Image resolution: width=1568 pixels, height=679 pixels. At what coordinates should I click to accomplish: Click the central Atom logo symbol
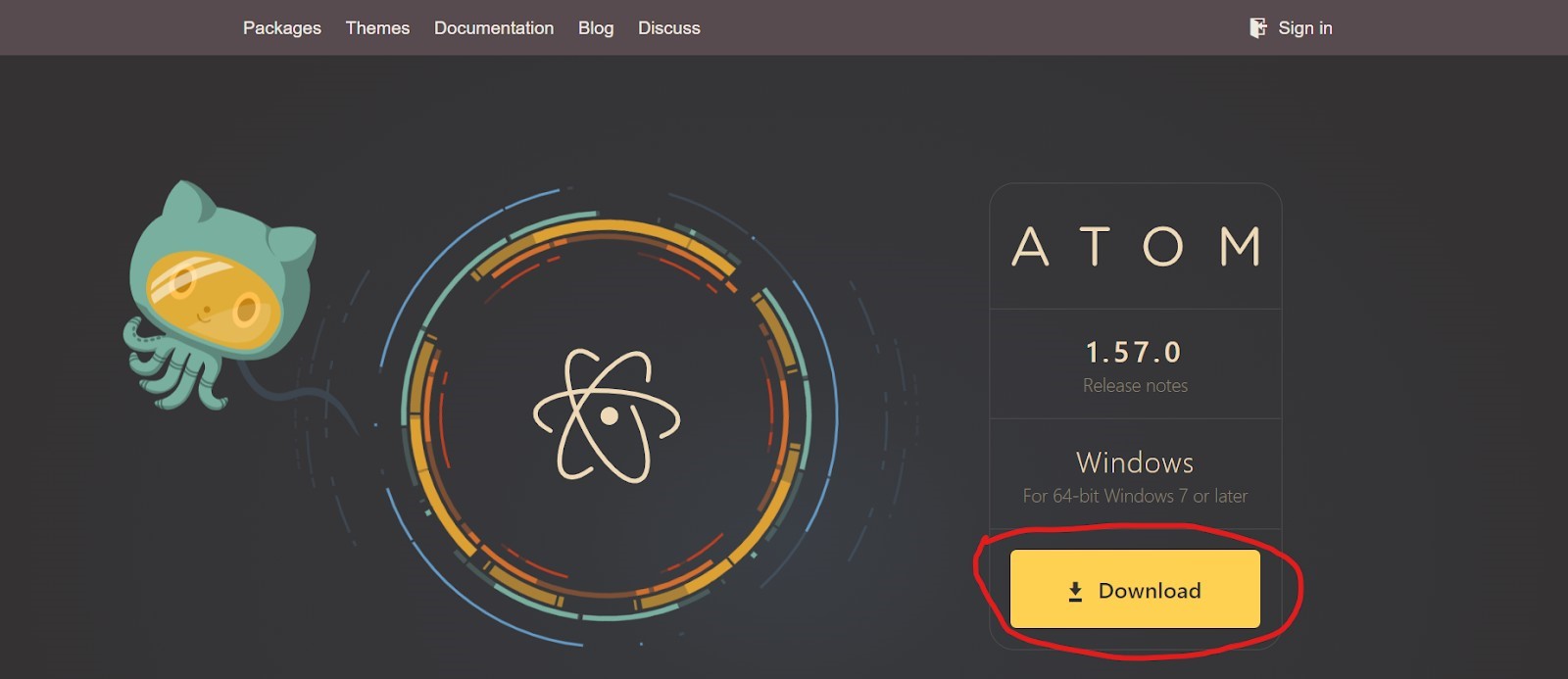pyautogui.click(x=607, y=415)
